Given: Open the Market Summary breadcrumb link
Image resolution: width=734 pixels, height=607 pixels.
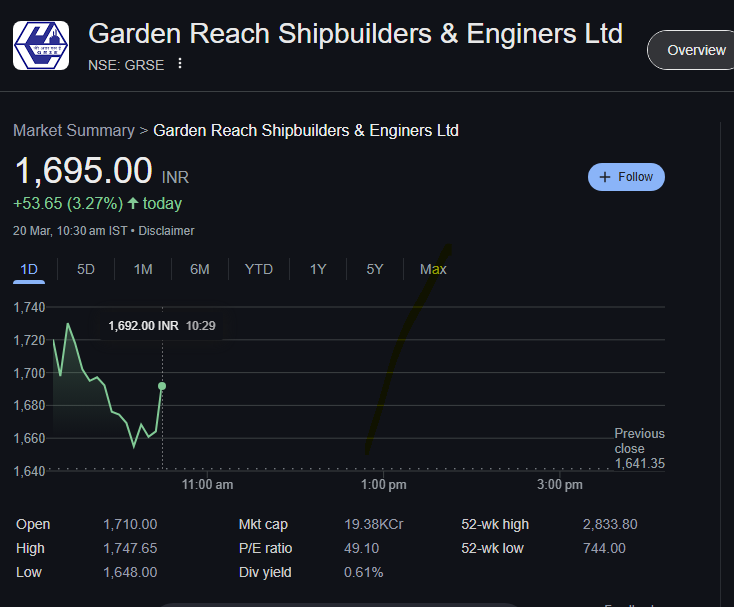Looking at the screenshot, I should point(74,131).
